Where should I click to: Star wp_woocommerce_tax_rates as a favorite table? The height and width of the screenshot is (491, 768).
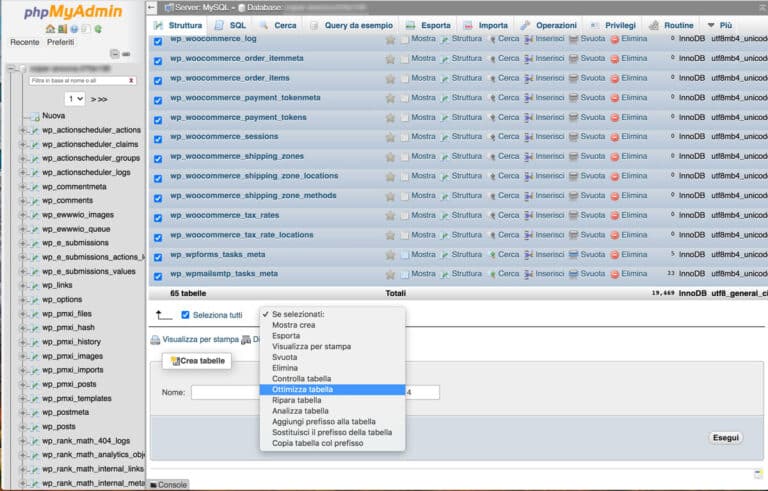click(390, 216)
